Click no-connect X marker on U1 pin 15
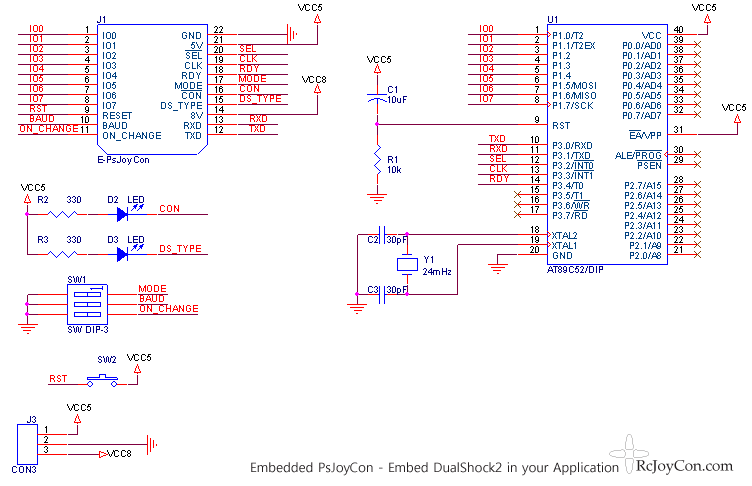 [x=517, y=194]
